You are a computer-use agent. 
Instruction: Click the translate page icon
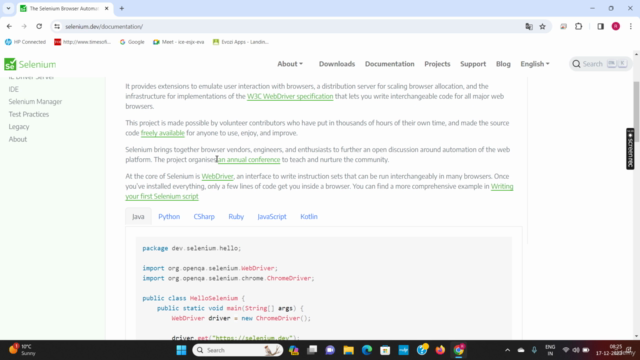click(529, 27)
